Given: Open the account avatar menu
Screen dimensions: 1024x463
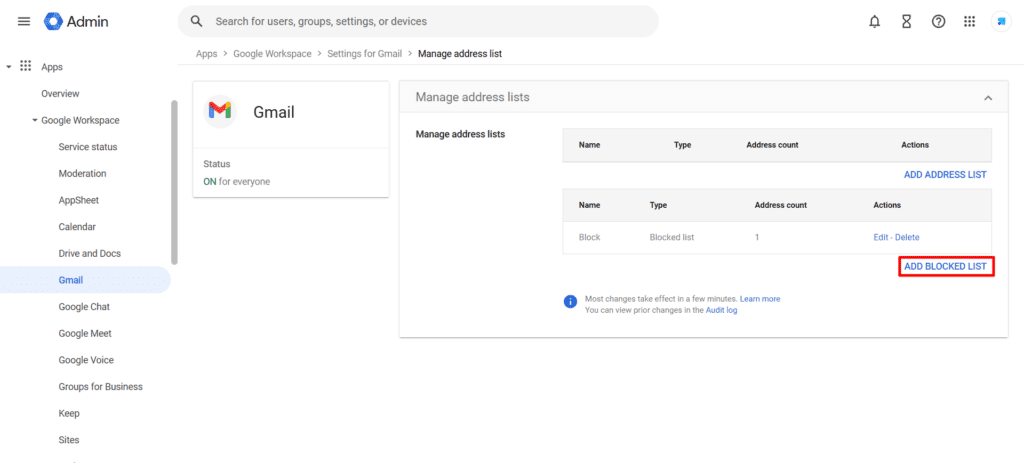Looking at the screenshot, I should tap(1001, 22).
